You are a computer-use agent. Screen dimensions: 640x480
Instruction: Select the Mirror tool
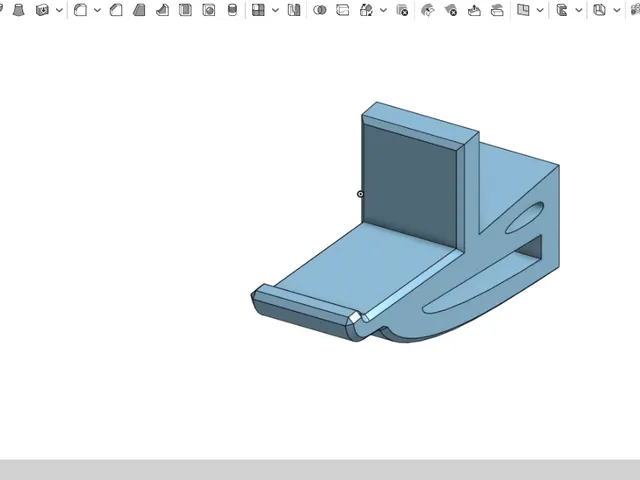pos(294,10)
